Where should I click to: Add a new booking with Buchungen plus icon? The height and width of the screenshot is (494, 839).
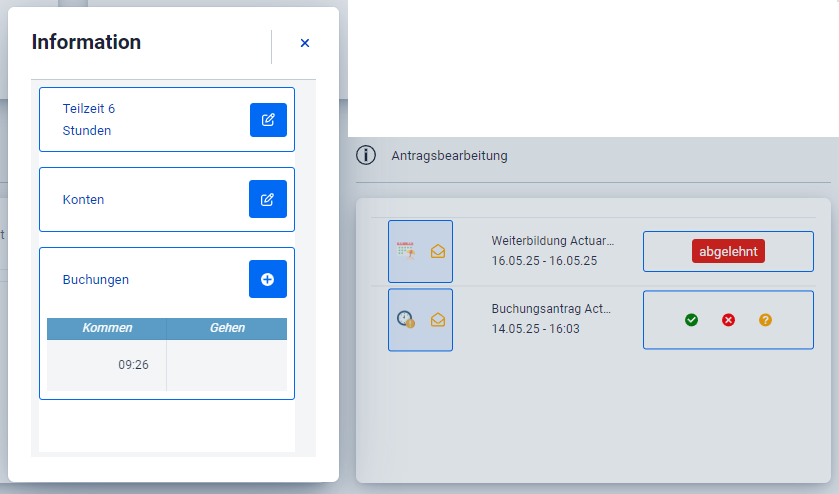coord(267,279)
